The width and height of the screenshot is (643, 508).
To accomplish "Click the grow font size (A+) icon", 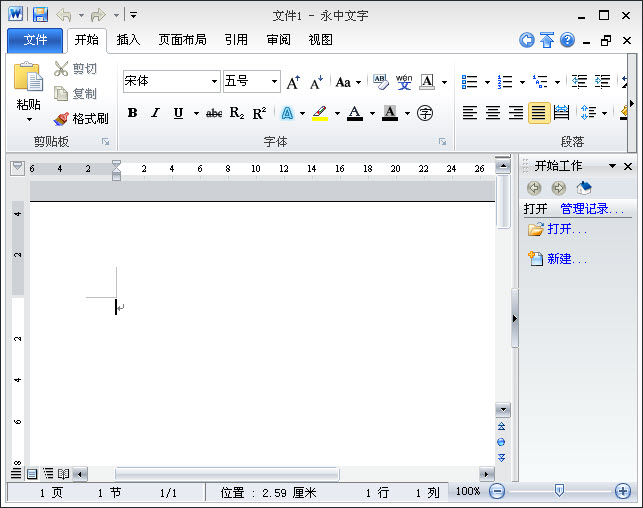I will pyautogui.click(x=293, y=82).
